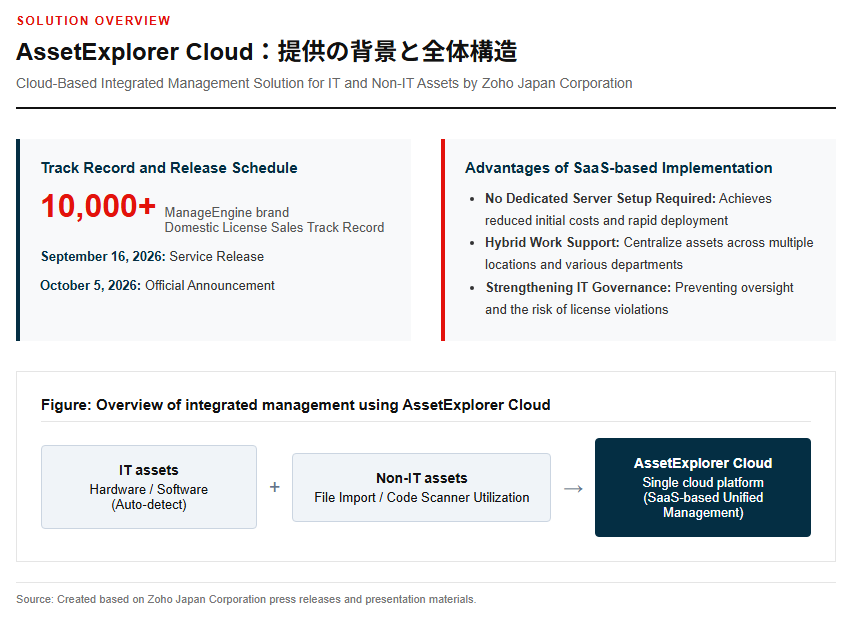The width and height of the screenshot is (852, 621).
Task: Click the red '10,000+' figure
Action: pyautogui.click(x=98, y=206)
